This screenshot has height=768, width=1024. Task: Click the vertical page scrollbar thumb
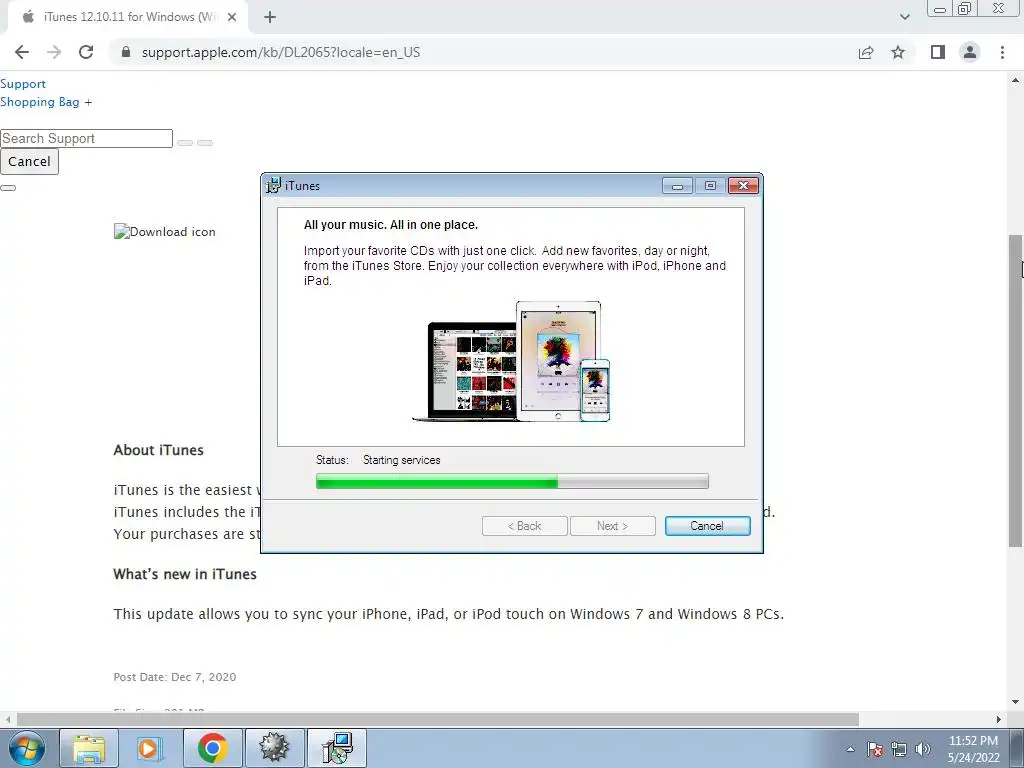click(x=1015, y=391)
